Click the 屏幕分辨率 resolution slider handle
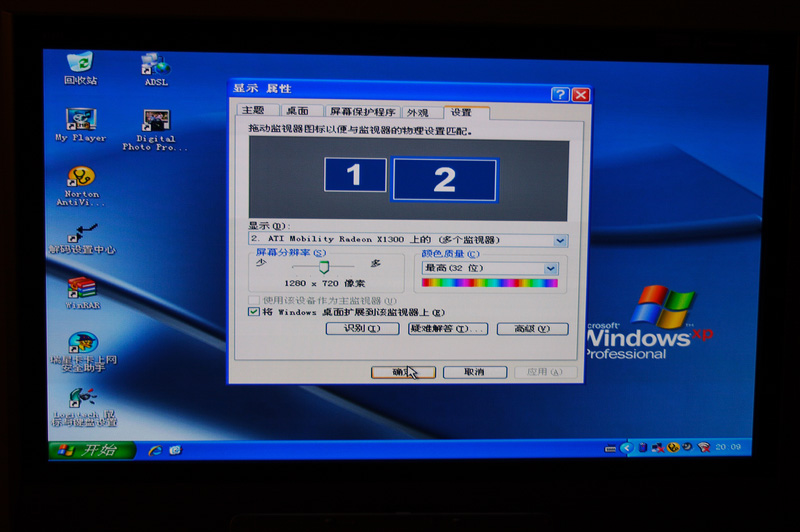Image resolution: width=800 pixels, height=532 pixels. click(x=324, y=267)
